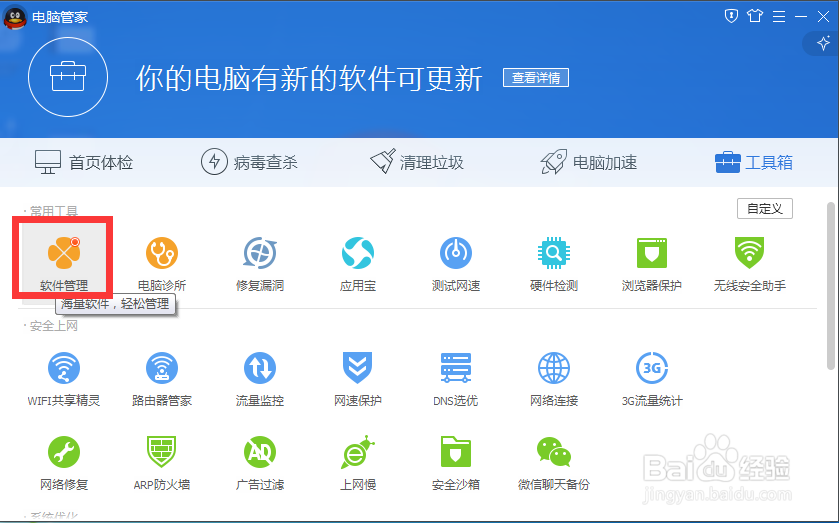The image size is (839, 523).
Task: Open the 广告过滤 ad filter
Action: click(x=260, y=463)
